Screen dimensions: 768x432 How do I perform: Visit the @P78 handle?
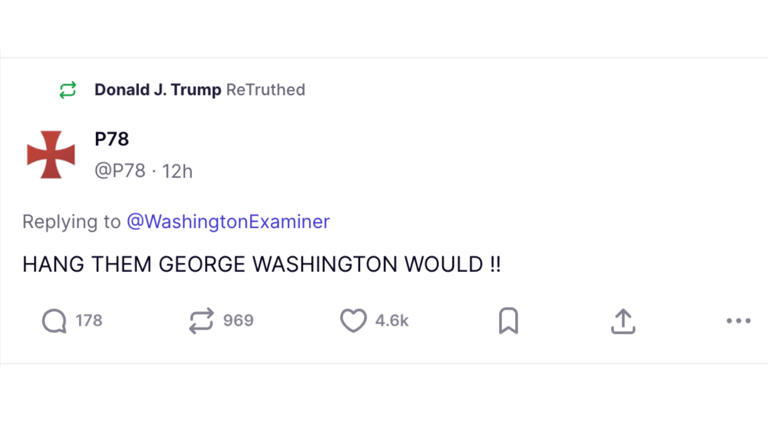click(x=119, y=171)
